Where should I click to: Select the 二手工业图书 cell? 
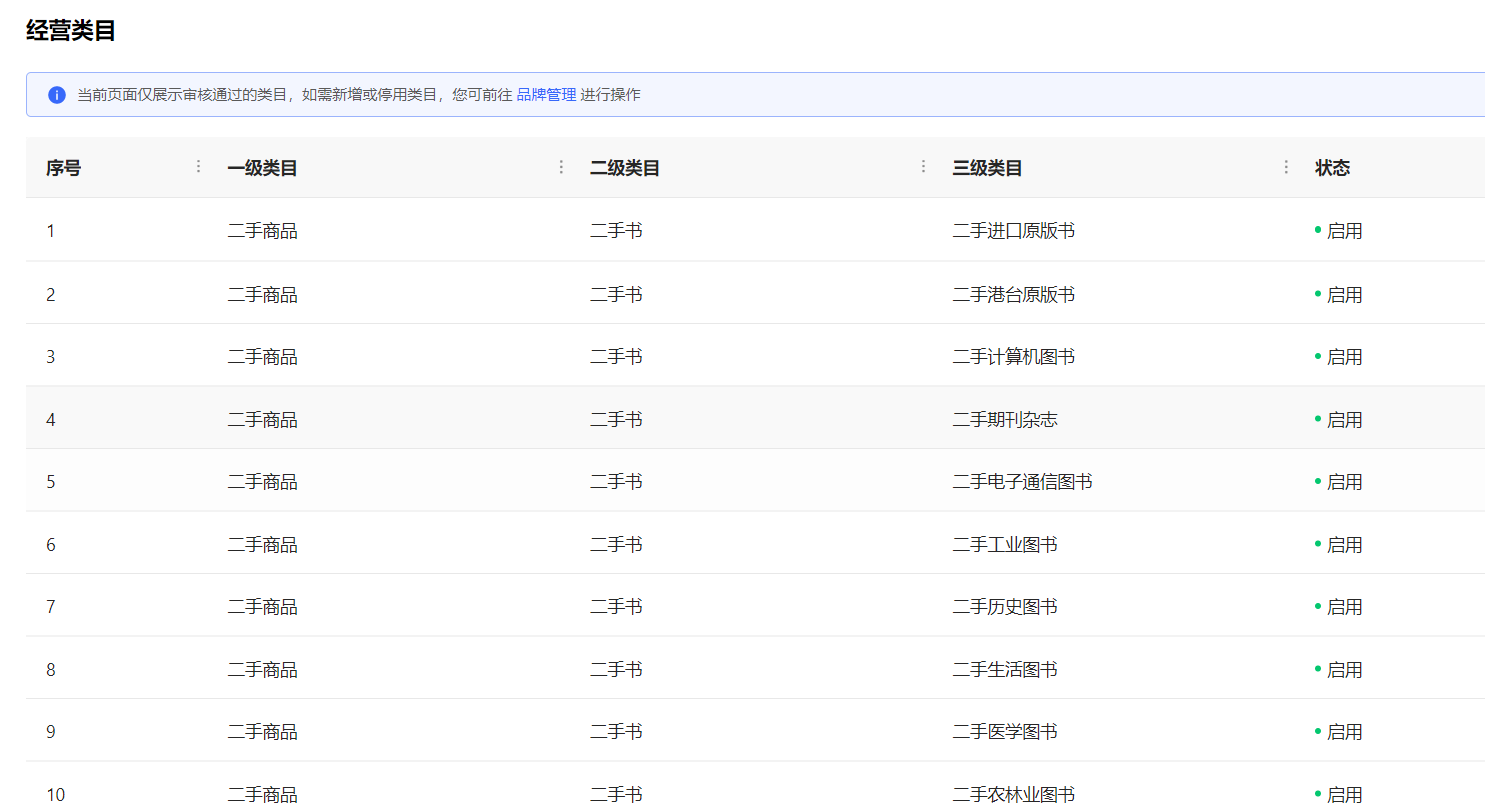point(1005,545)
